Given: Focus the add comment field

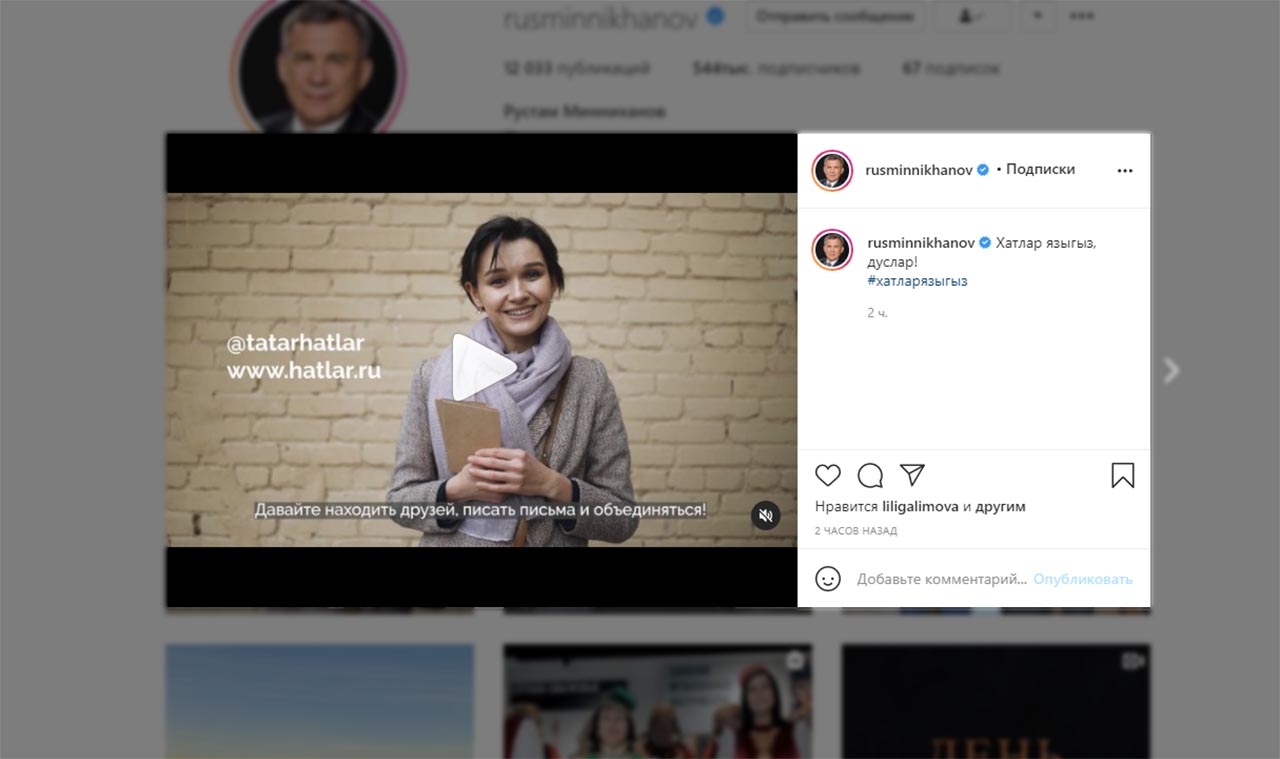Looking at the screenshot, I should pos(942,579).
